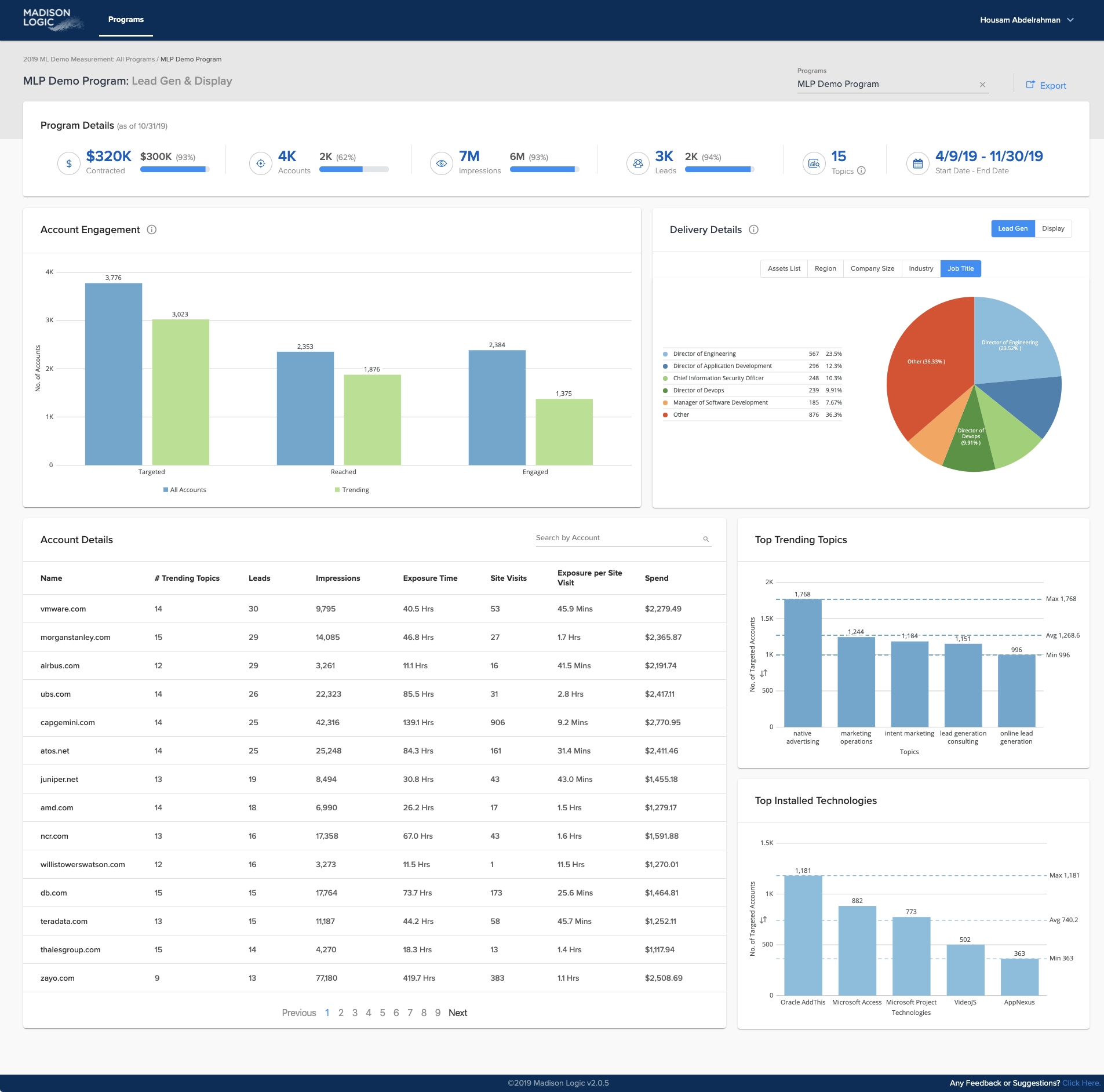The width and height of the screenshot is (1104, 1092).
Task: Click the calendar date range icon
Action: 918,163
